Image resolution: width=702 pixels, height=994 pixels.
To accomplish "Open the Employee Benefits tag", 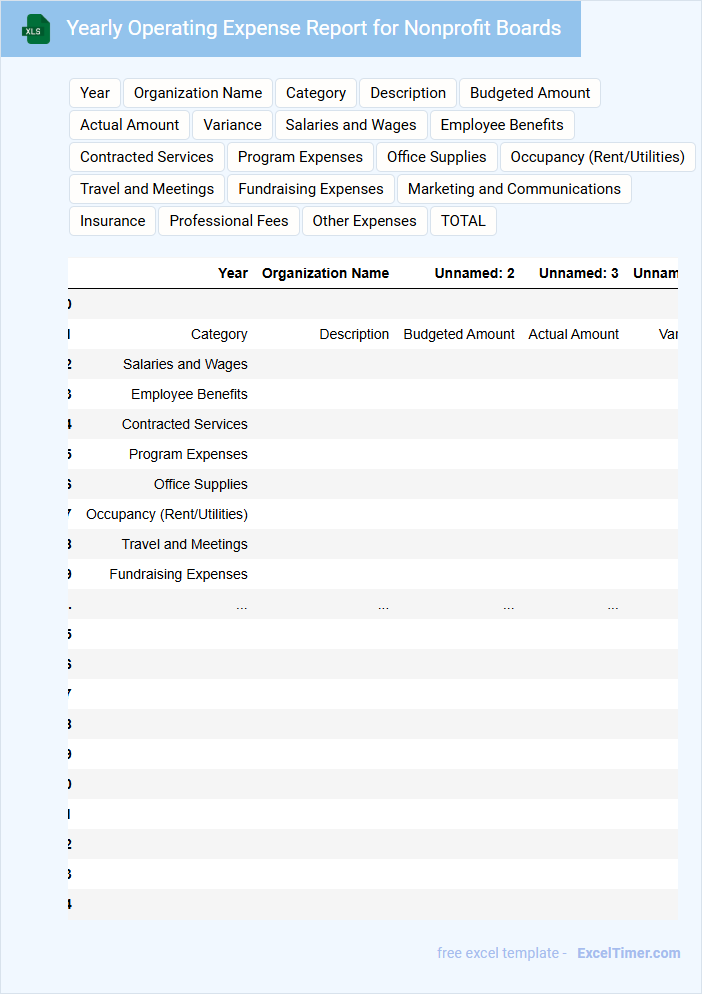I will (502, 125).
